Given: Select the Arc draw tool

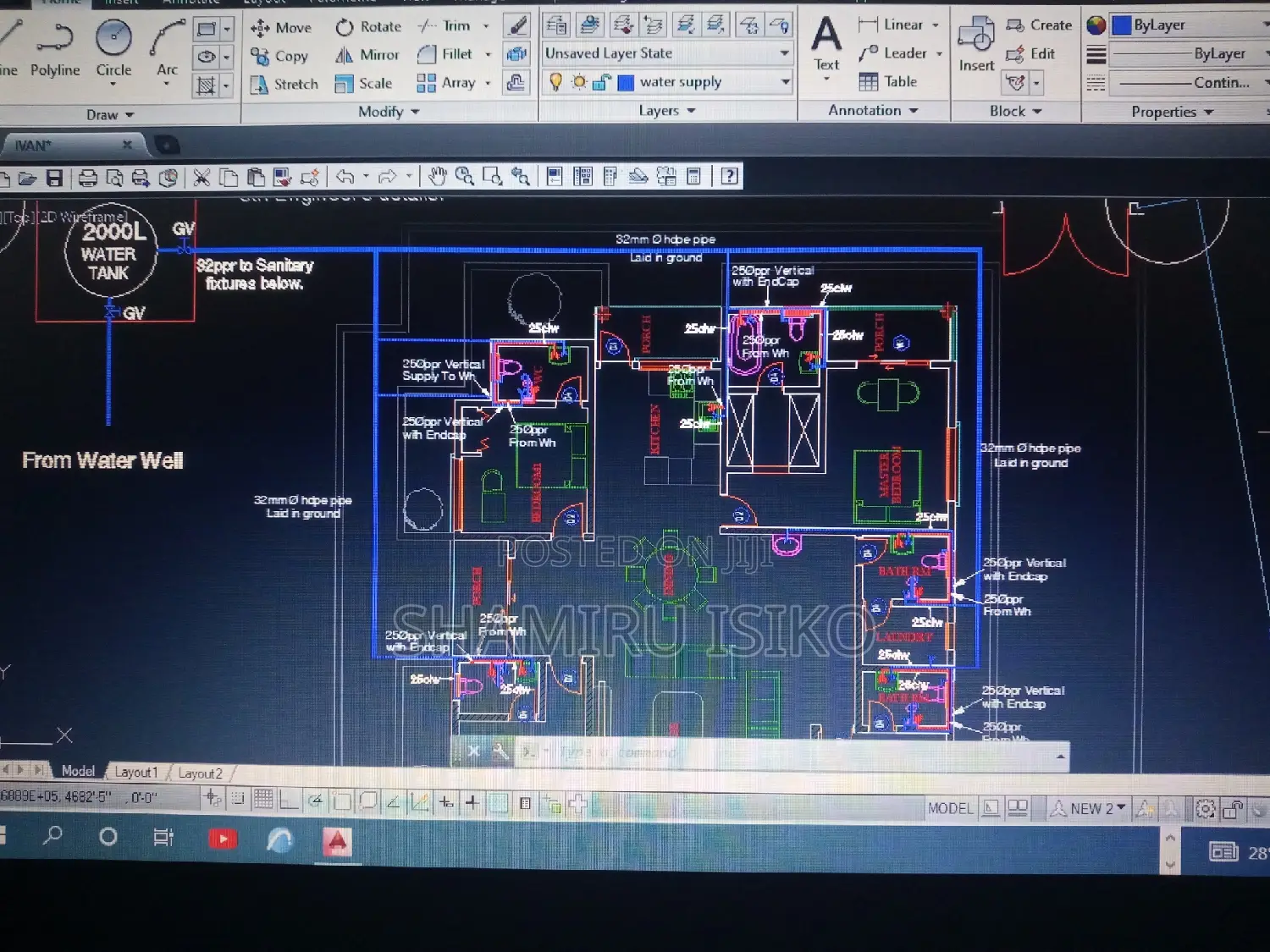Looking at the screenshot, I should coord(167,49).
